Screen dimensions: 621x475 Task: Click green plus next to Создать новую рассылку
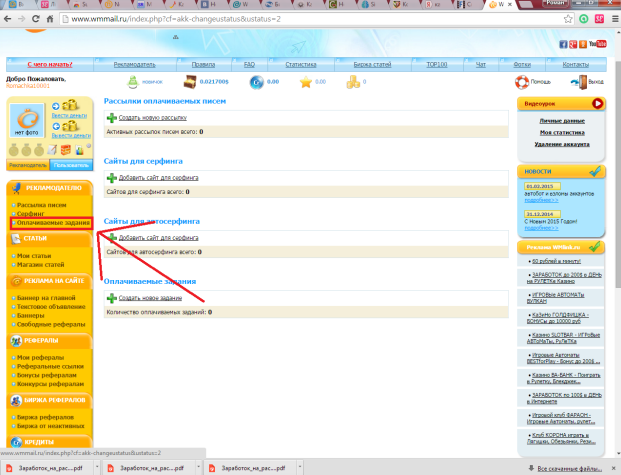click(112, 118)
